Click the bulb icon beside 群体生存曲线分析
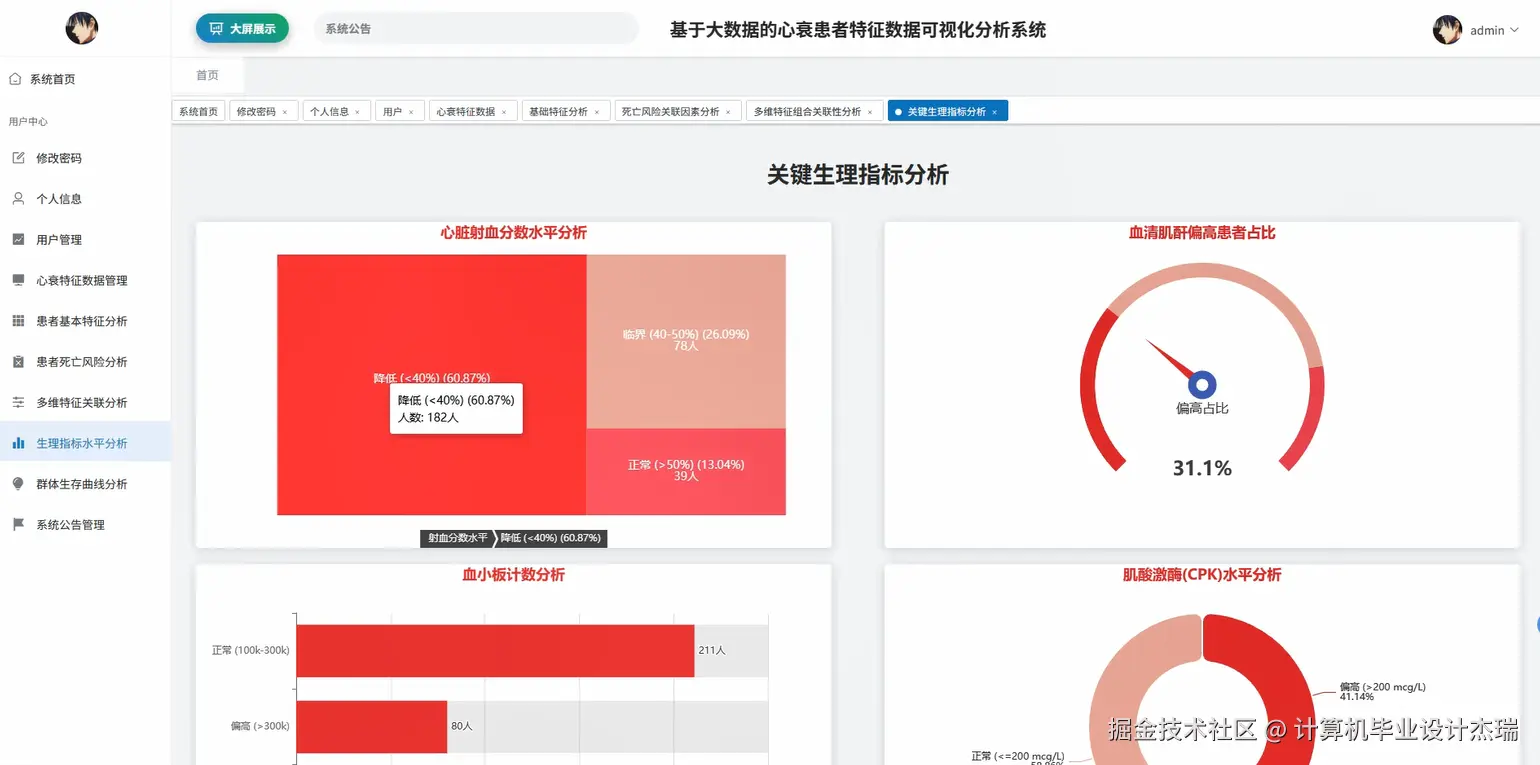The height and width of the screenshot is (765, 1540). (x=18, y=484)
